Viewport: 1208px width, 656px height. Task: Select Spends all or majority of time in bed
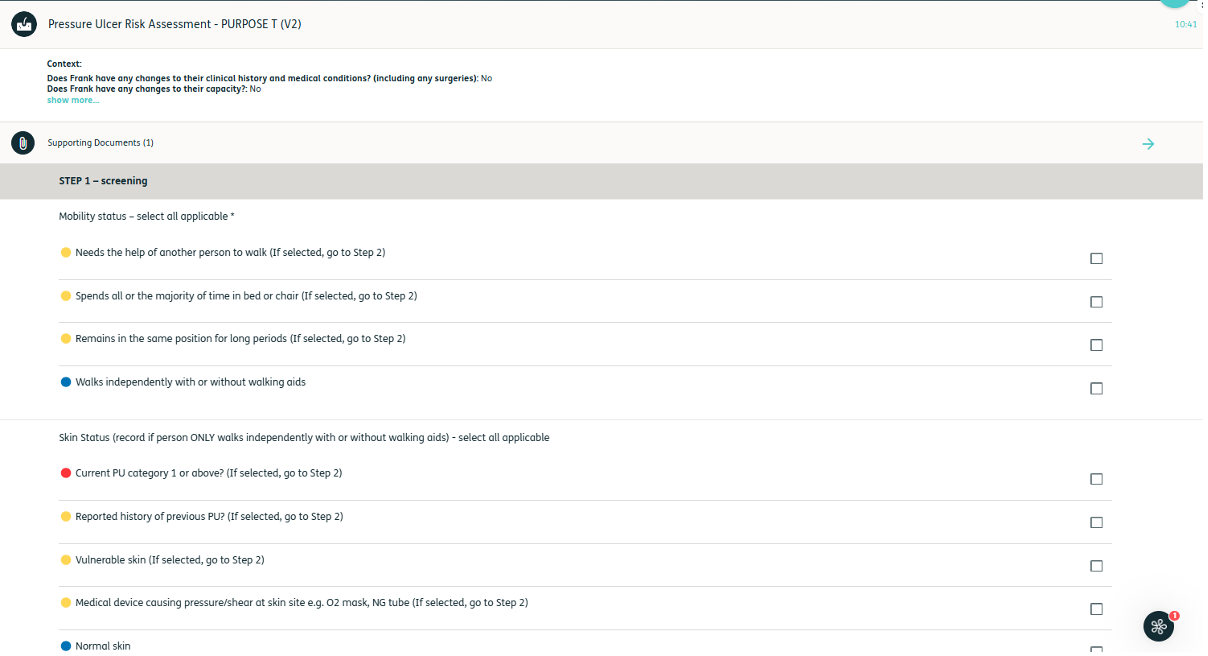click(1096, 301)
